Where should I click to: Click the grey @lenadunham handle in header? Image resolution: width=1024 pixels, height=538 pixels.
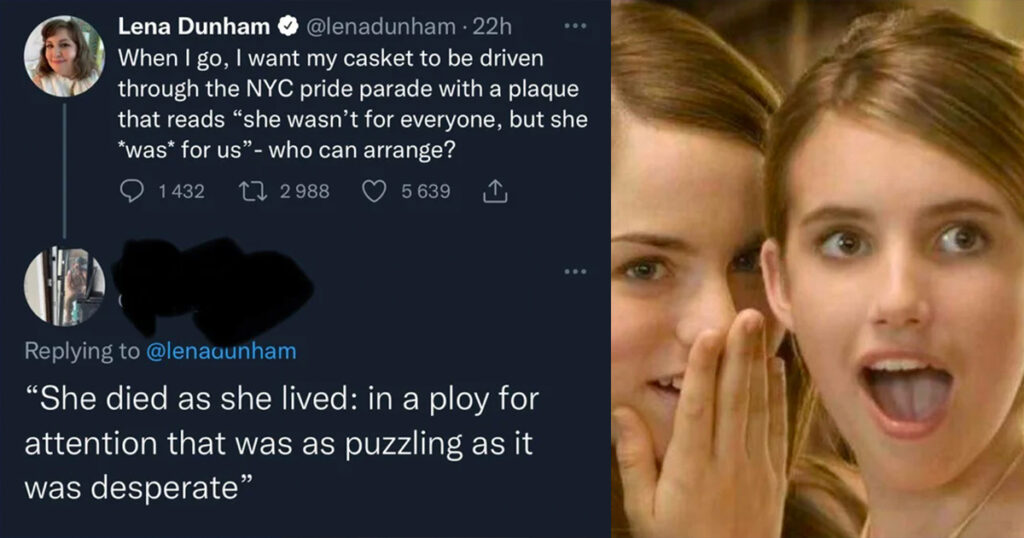coord(380,26)
